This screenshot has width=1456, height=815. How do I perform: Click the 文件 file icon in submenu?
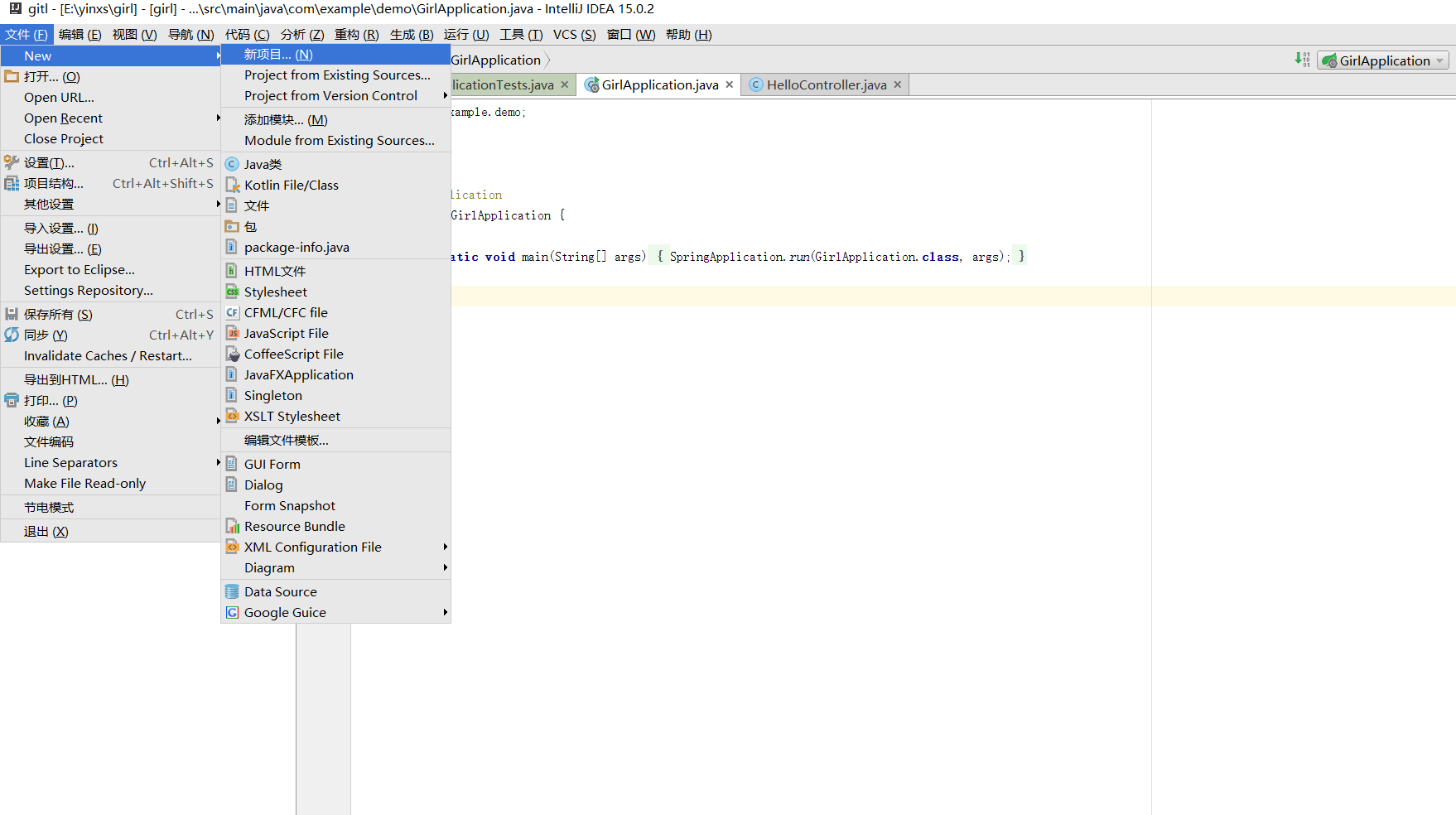tap(232, 205)
